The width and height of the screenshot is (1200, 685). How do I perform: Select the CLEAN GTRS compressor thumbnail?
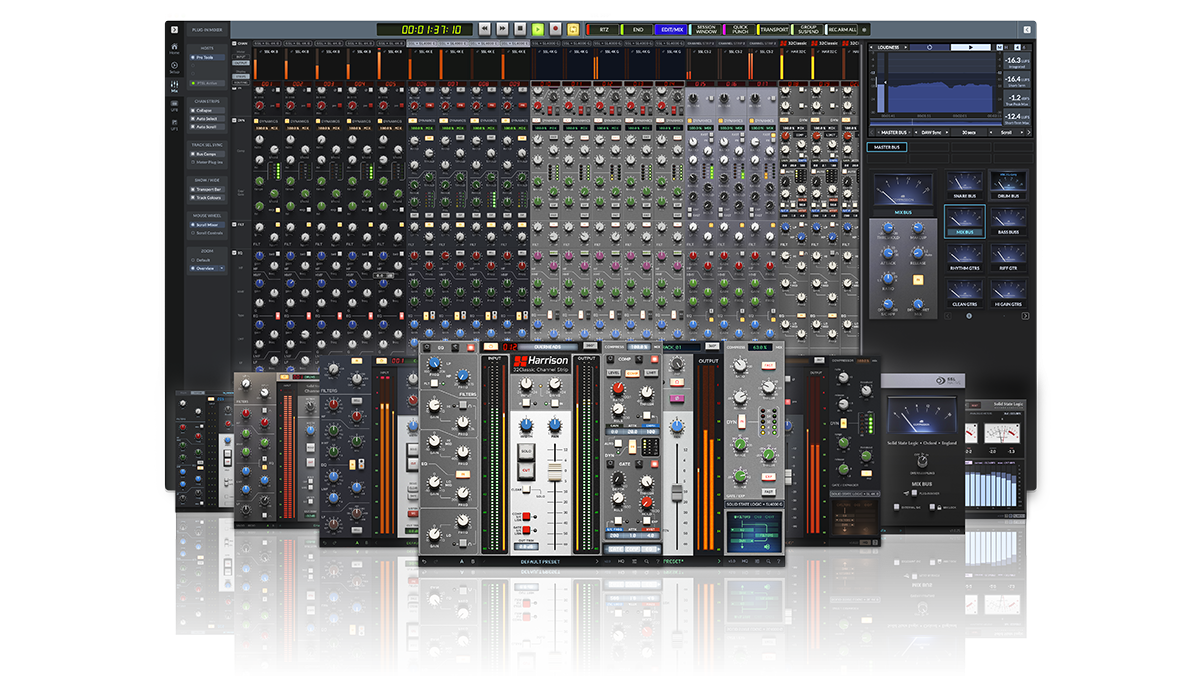click(x=965, y=292)
